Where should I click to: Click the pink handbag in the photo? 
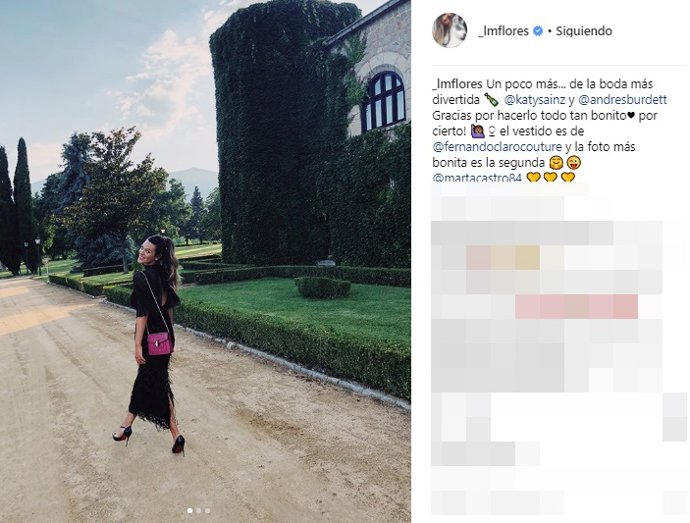pos(160,343)
